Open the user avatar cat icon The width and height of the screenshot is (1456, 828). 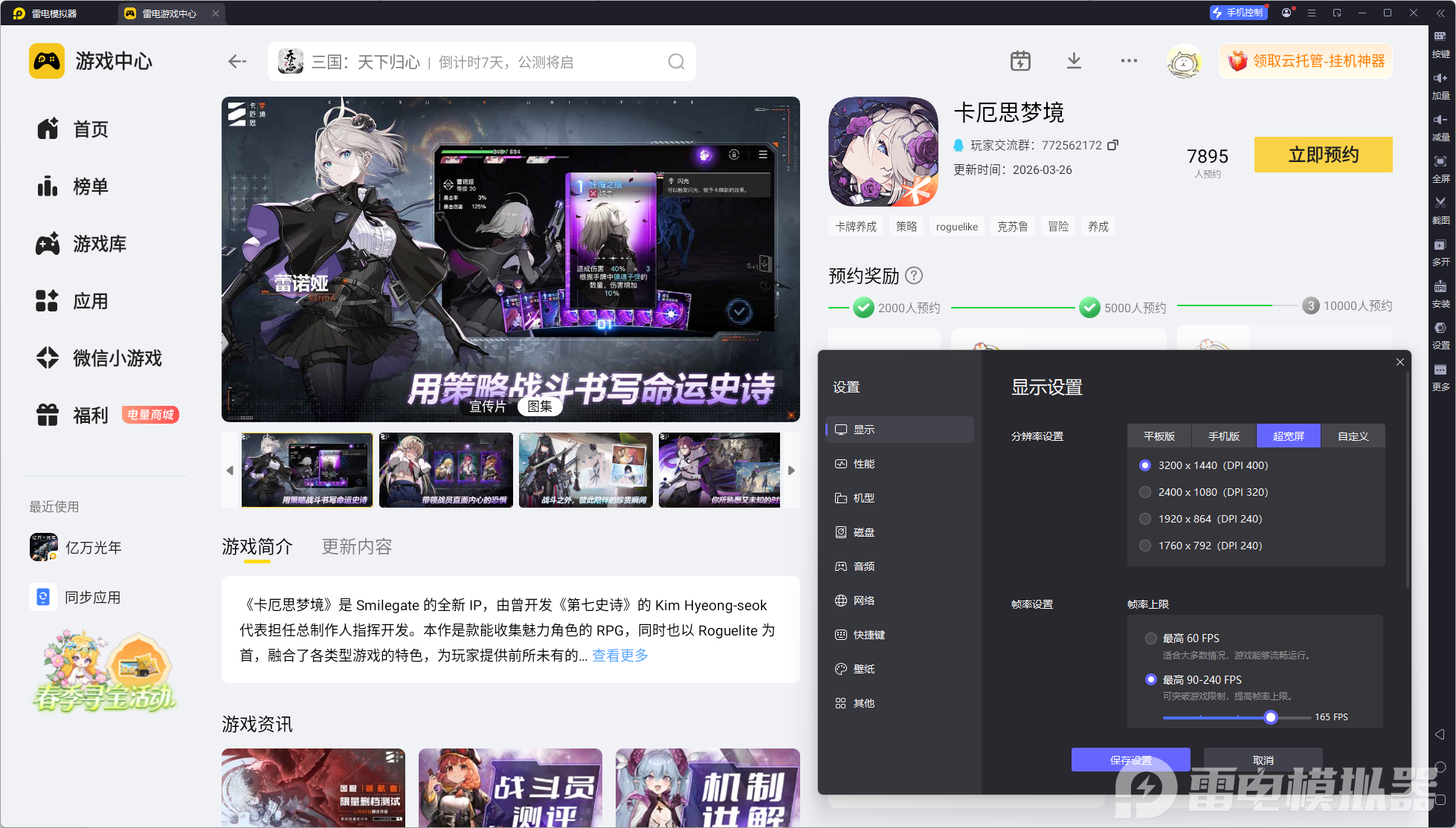pos(1184,61)
